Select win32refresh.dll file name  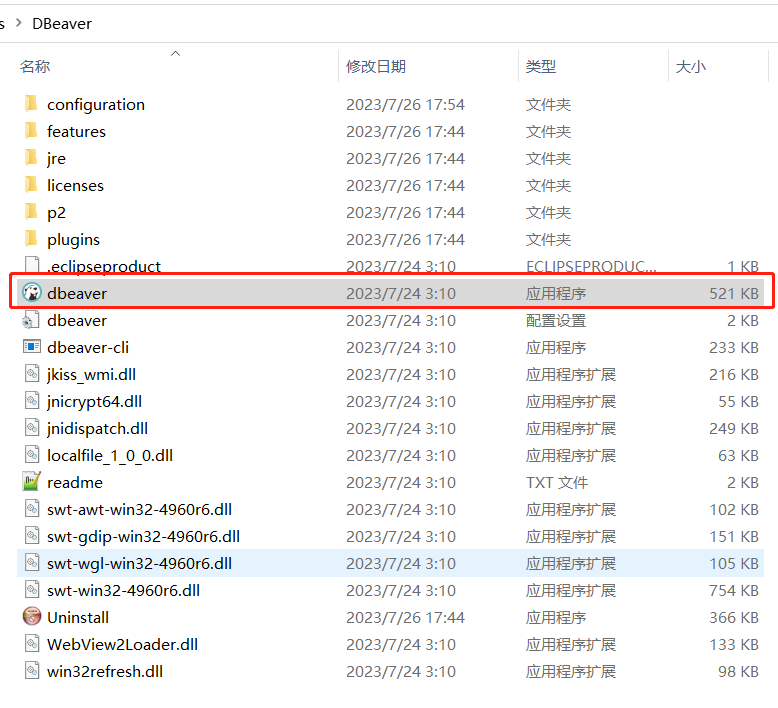pyautogui.click(x=105, y=671)
